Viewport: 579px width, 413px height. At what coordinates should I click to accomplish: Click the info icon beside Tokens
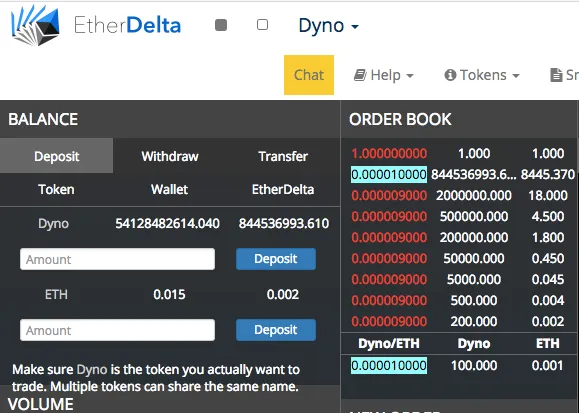pos(450,75)
